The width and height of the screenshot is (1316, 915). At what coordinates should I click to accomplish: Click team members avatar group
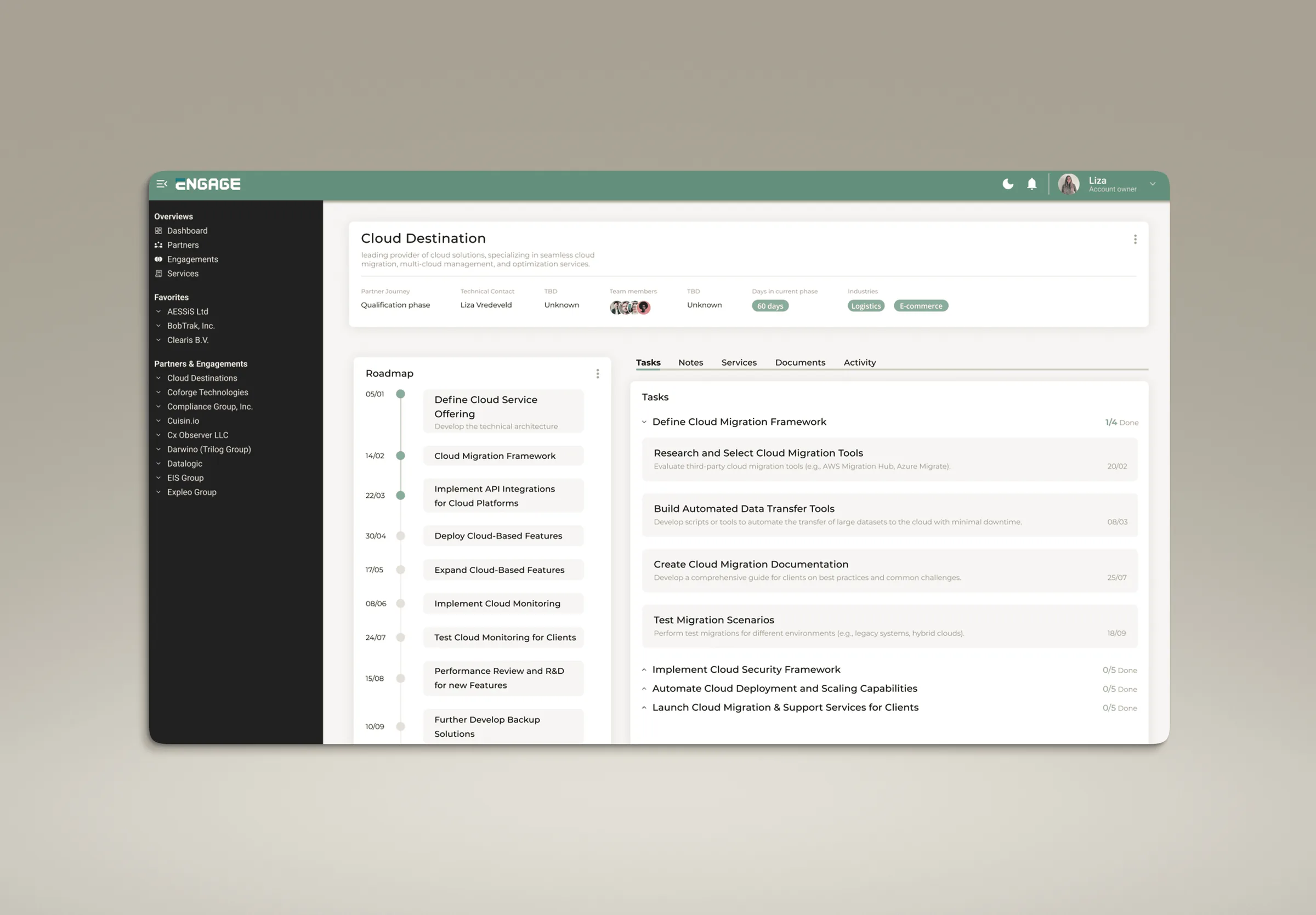(630, 308)
